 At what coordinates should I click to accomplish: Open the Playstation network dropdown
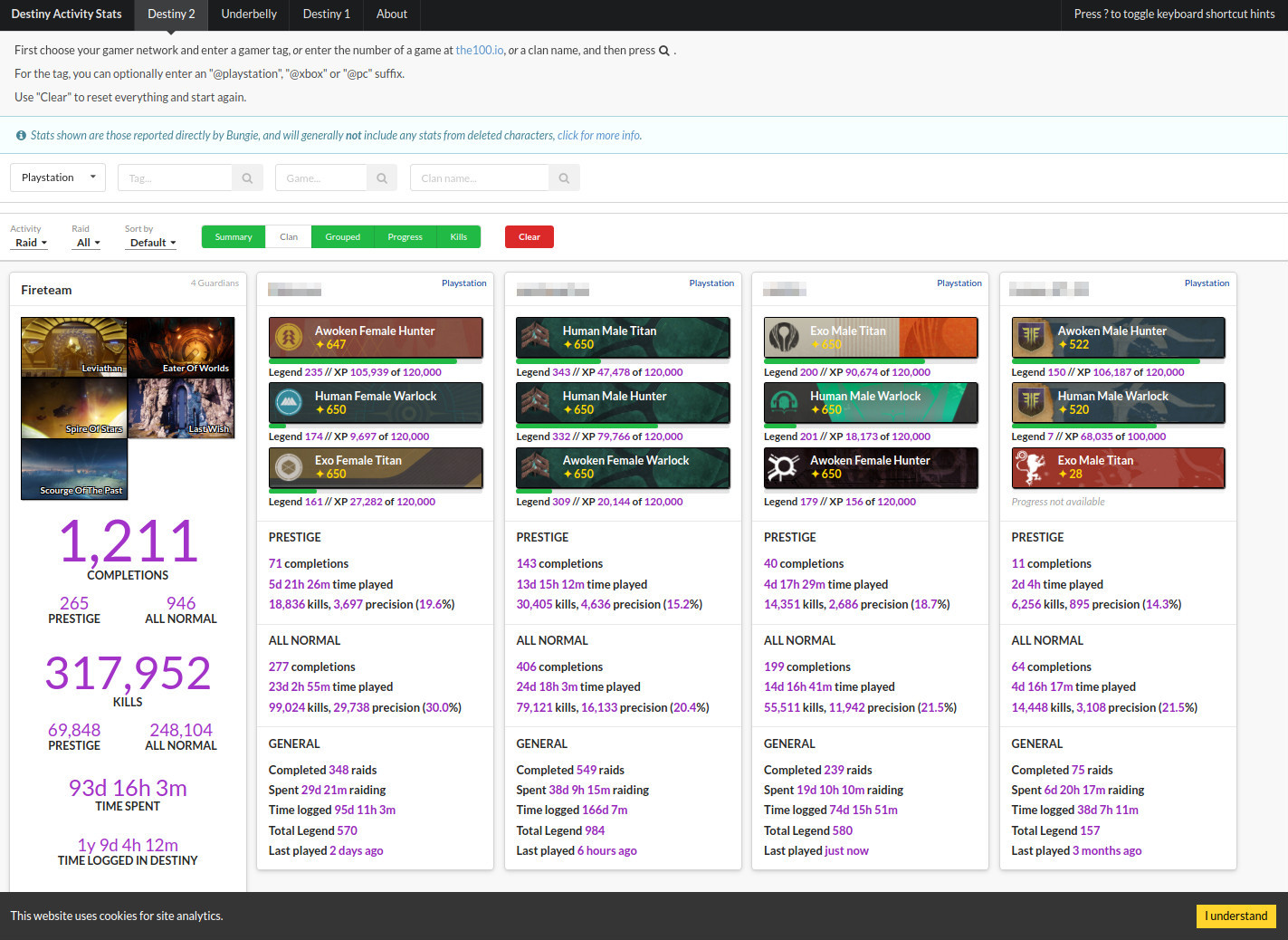[x=58, y=177]
